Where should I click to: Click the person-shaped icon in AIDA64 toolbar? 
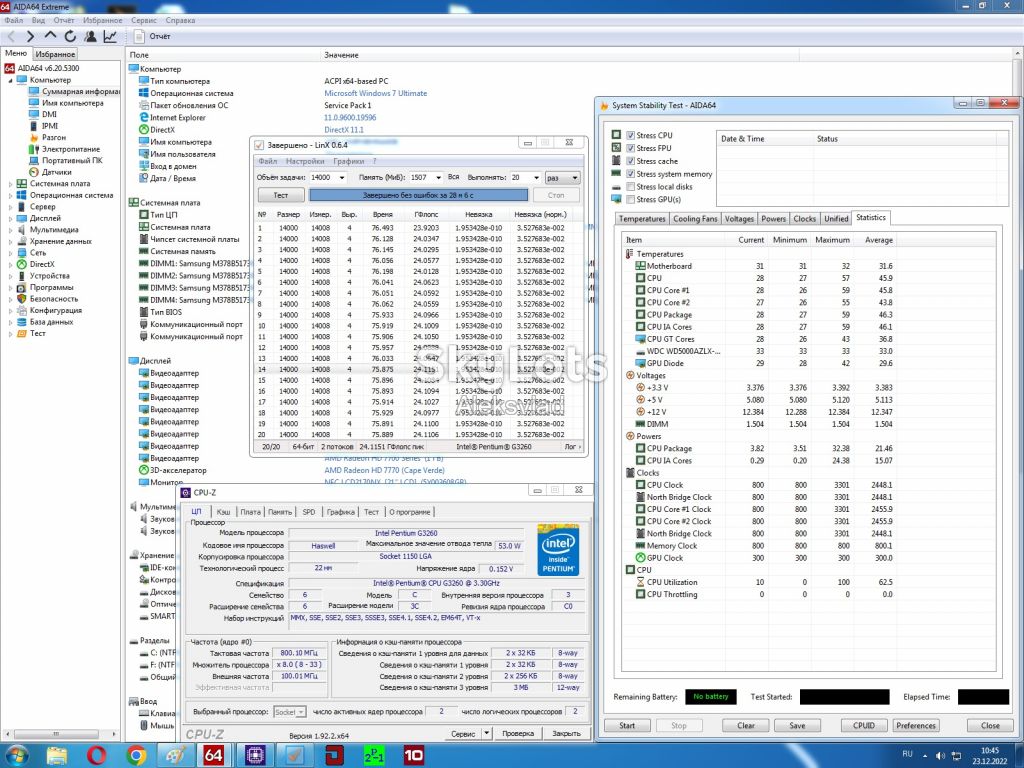pos(90,37)
